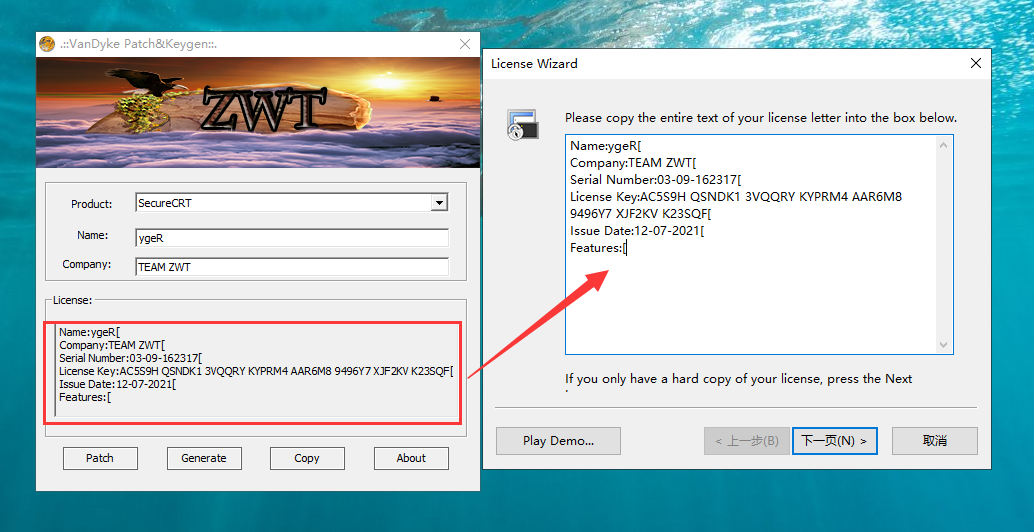
Task: Click the Patch button in keygen
Action: tap(100, 458)
